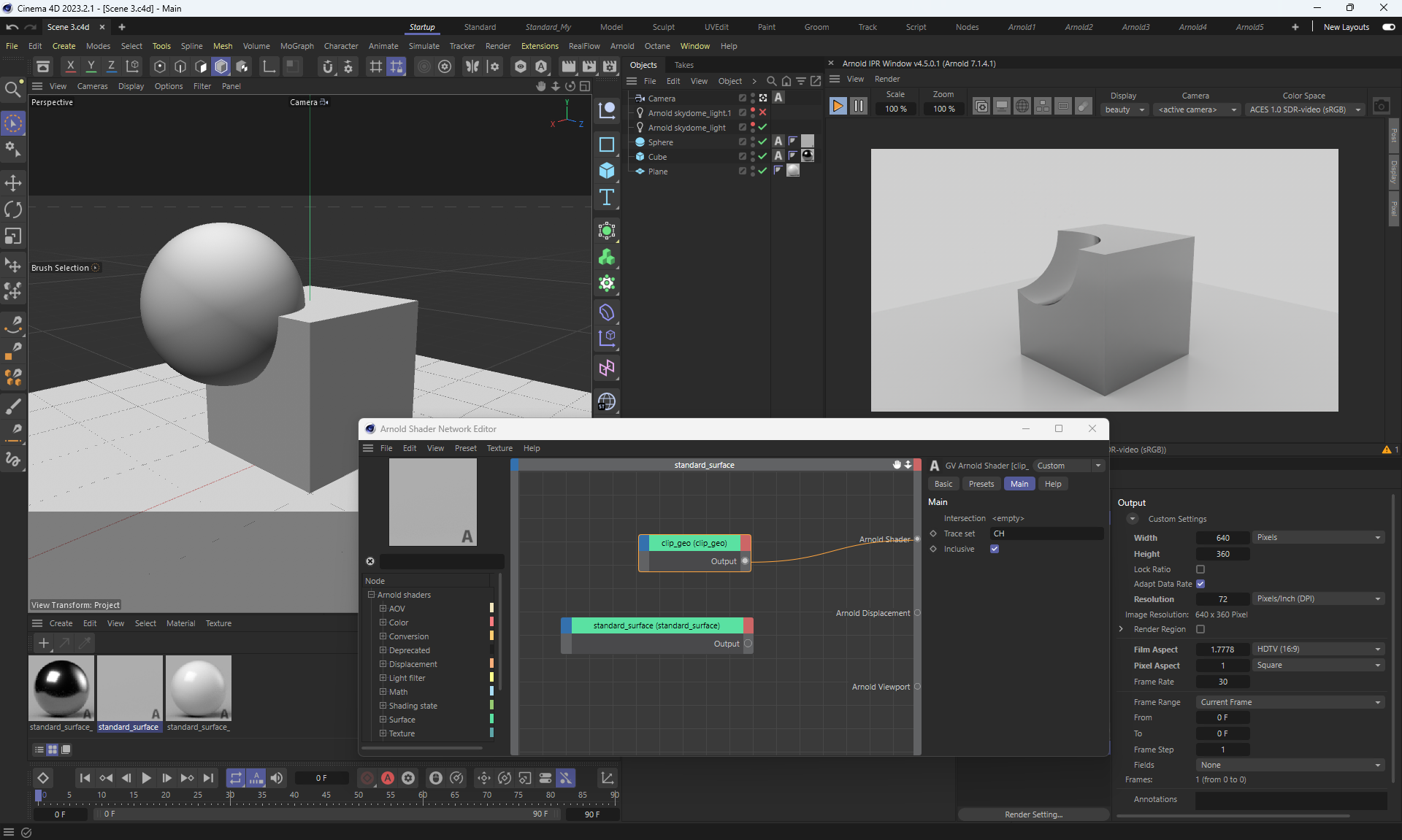Open the Frame Range dropdown
The image size is (1402, 840).
(1290, 702)
